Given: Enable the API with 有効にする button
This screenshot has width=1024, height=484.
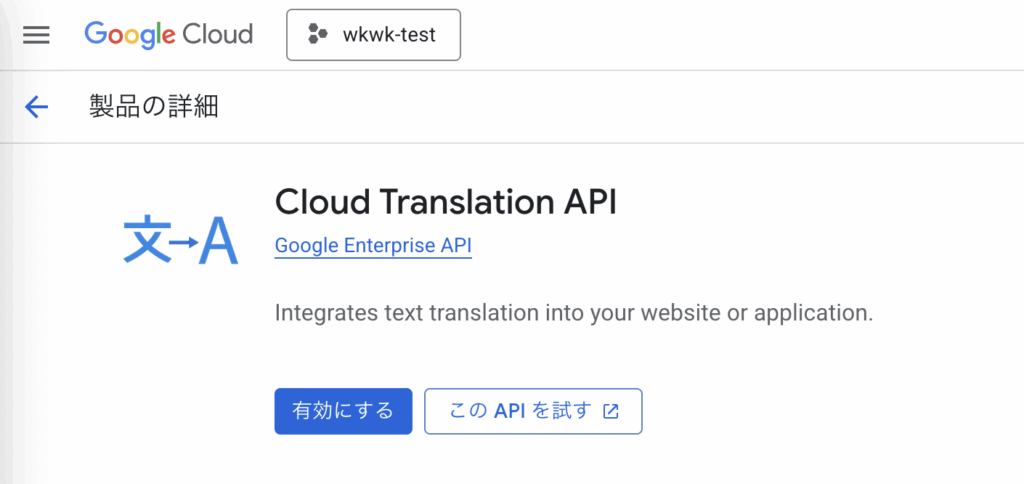Looking at the screenshot, I should [x=344, y=411].
